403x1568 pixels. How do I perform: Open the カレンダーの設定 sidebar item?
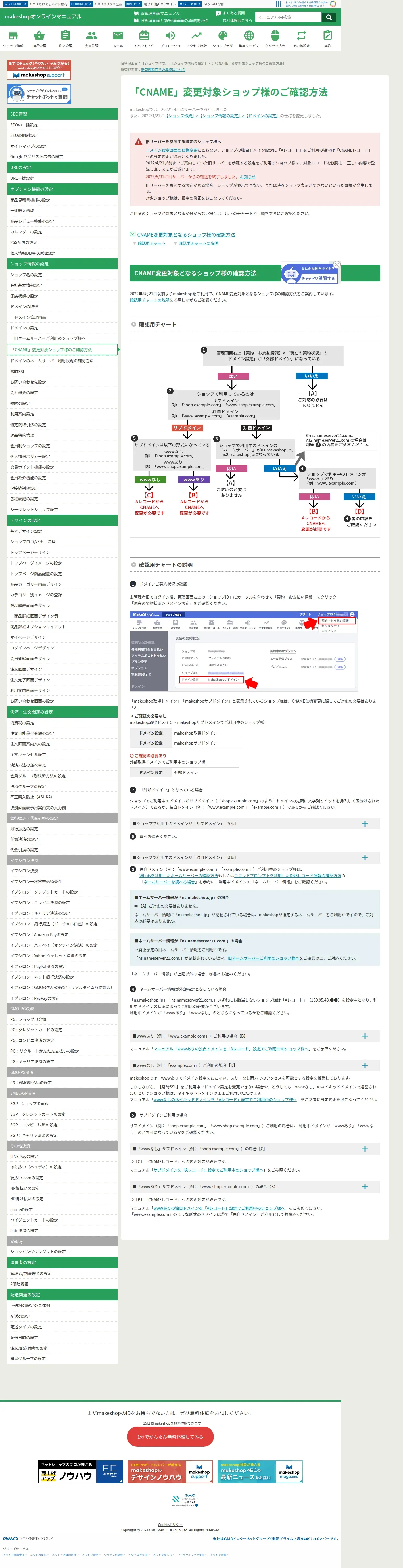pyautogui.click(x=62, y=232)
